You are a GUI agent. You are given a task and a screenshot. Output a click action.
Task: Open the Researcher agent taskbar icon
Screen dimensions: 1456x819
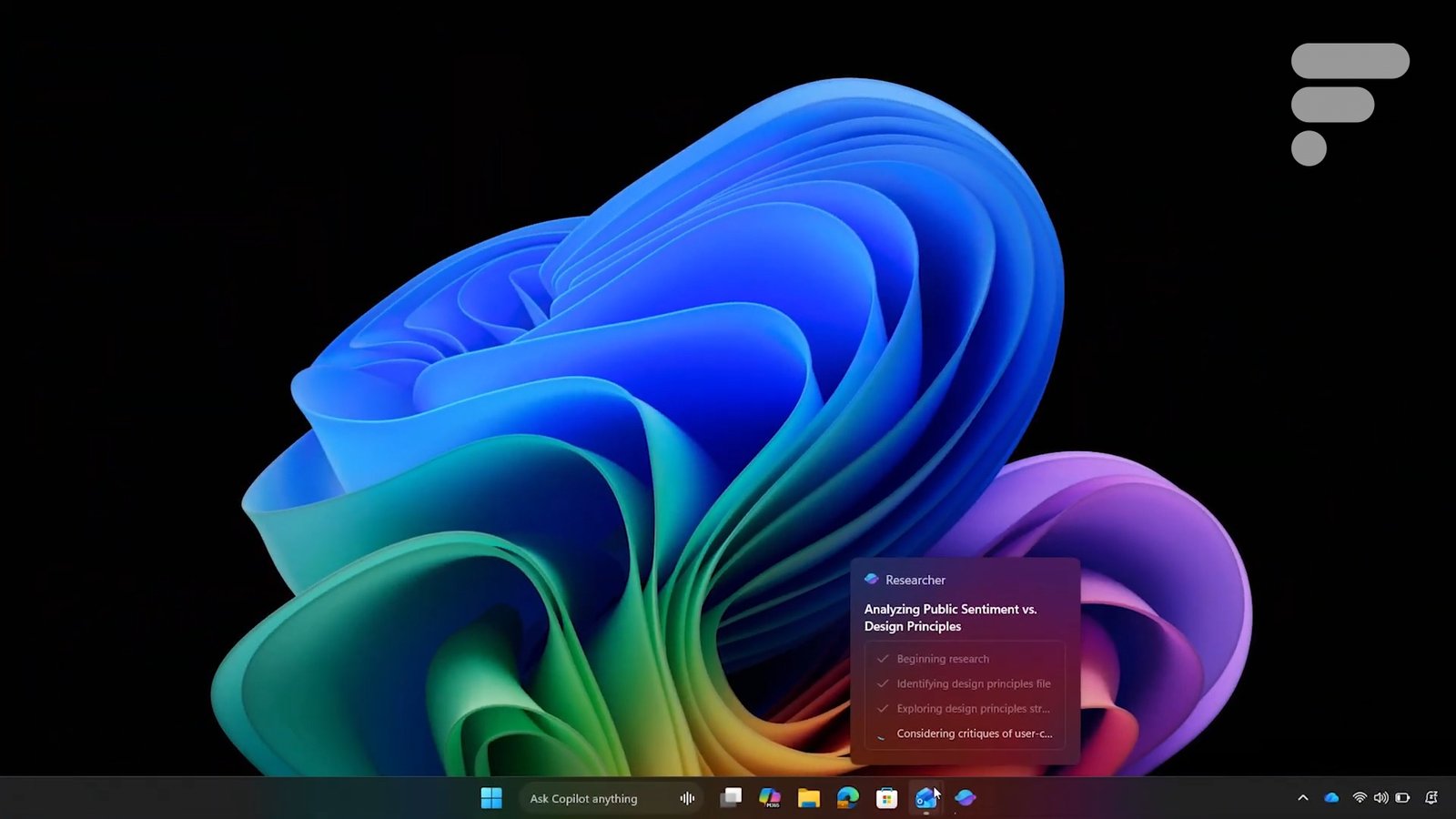pos(966,798)
